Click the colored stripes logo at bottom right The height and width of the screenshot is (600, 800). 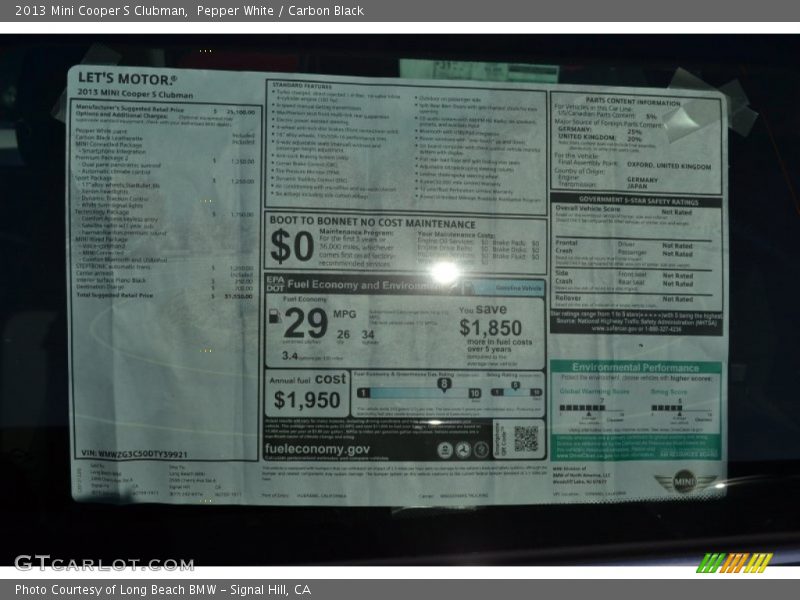click(735, 562)
